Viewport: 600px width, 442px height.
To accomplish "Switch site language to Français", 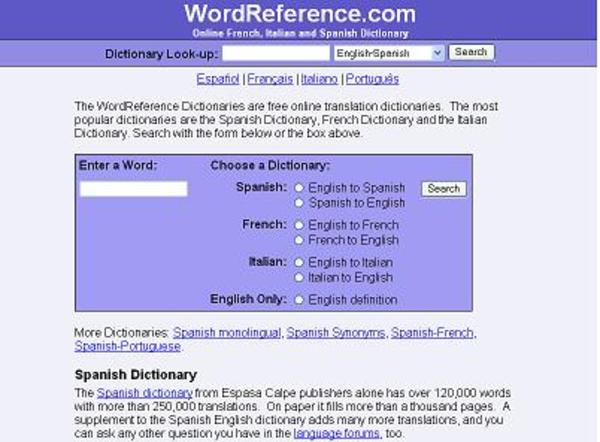I will click(270, 78).
